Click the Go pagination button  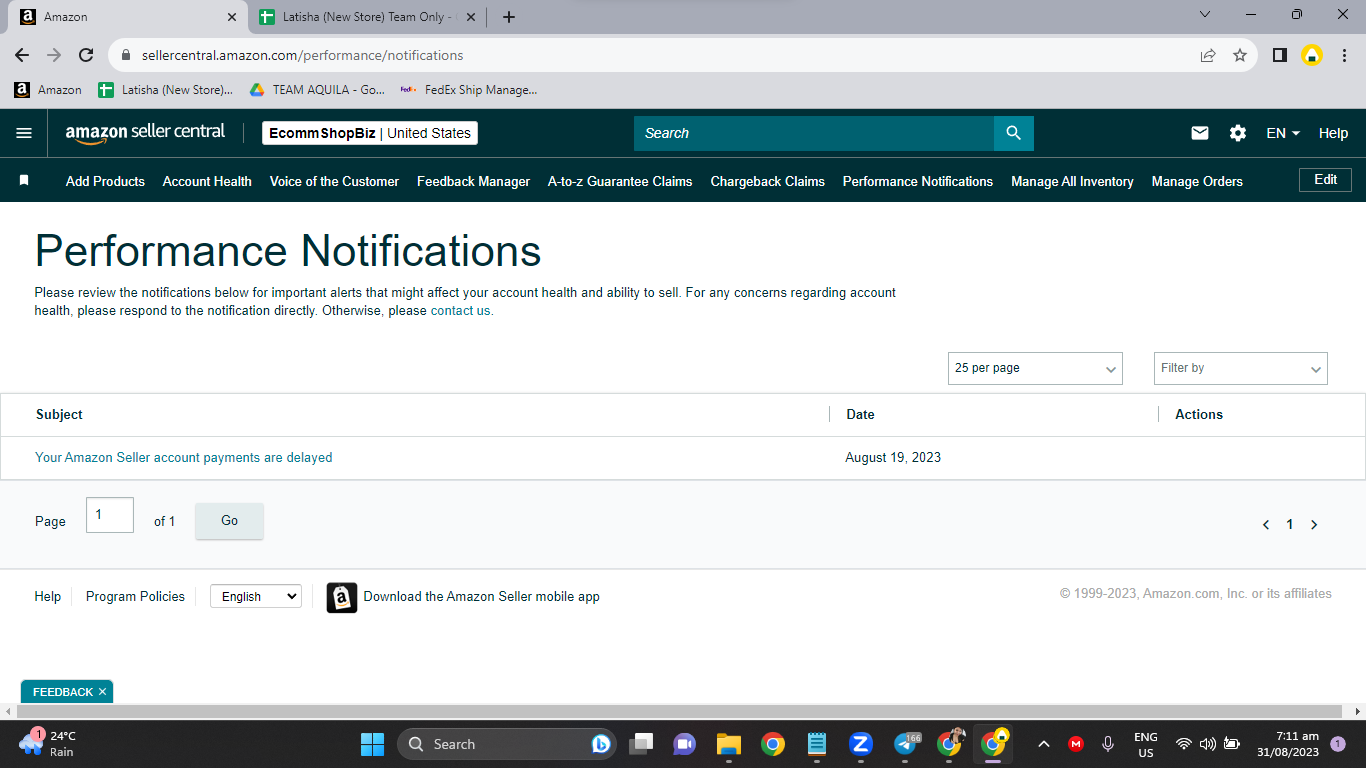(x=229, y=521)
